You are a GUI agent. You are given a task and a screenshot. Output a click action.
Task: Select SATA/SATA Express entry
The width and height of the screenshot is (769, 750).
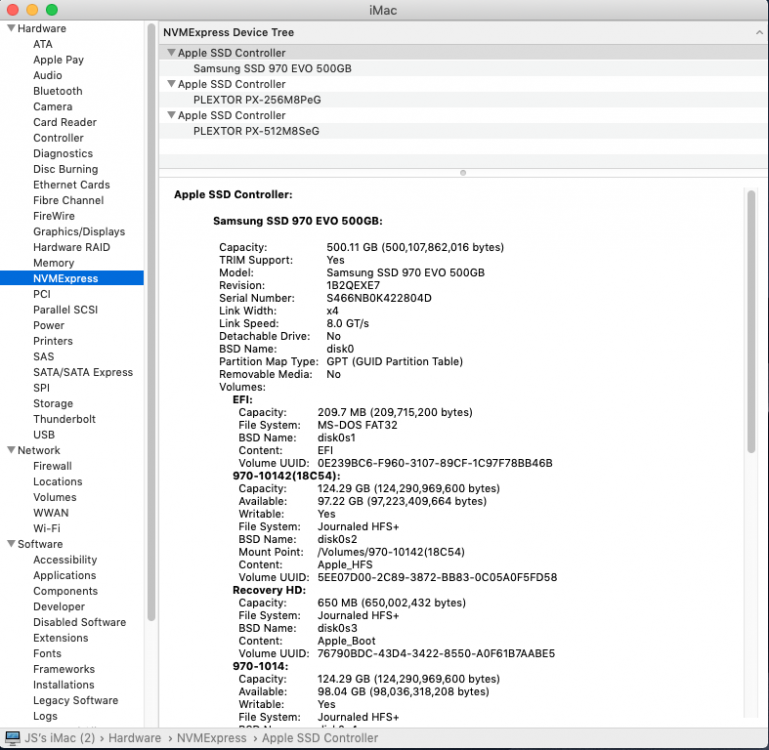tap(83, 372)
